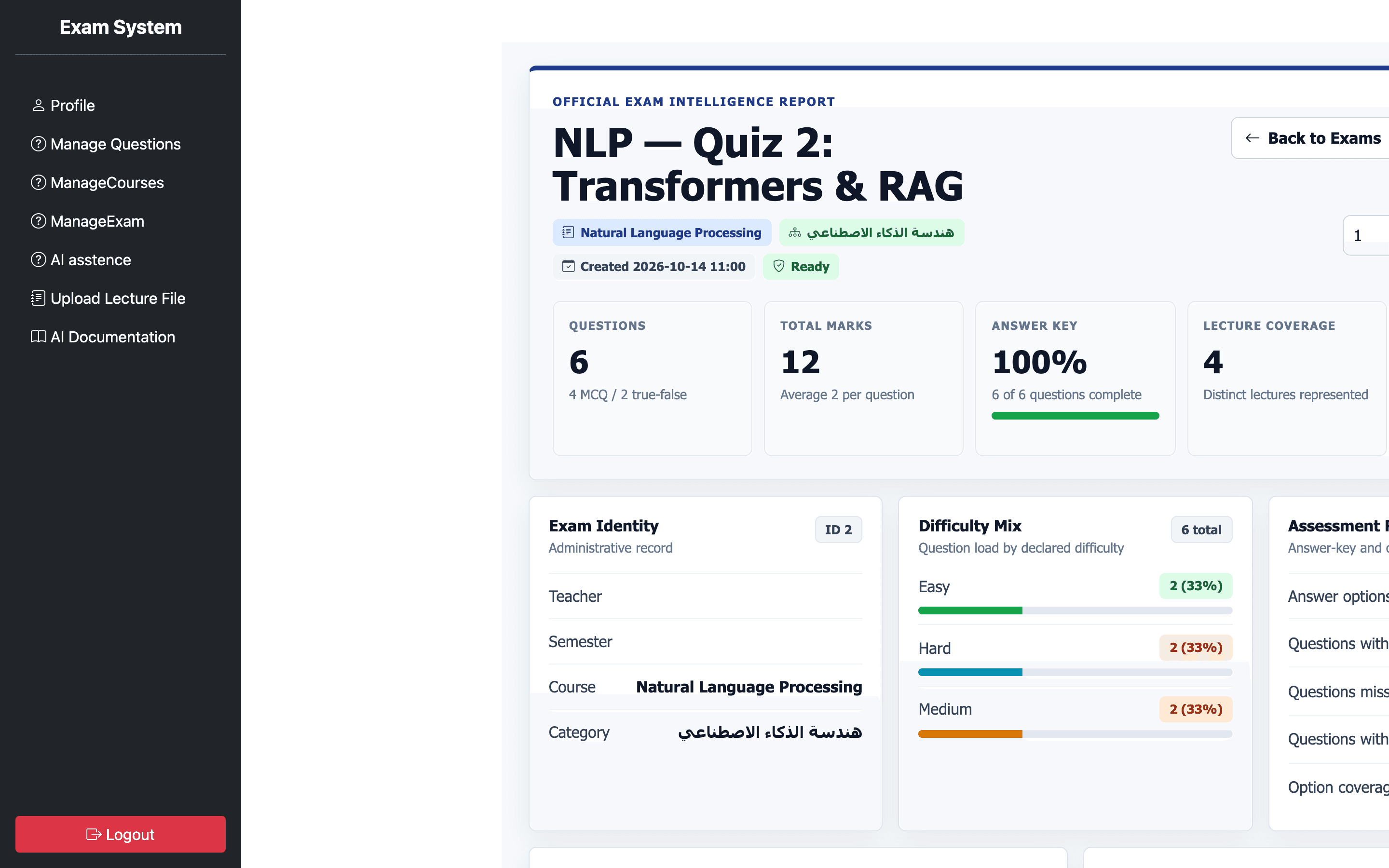Screen dimensions: 1389x868
Task: Click the Questions stat card value 6
Action: pos(579,362)
